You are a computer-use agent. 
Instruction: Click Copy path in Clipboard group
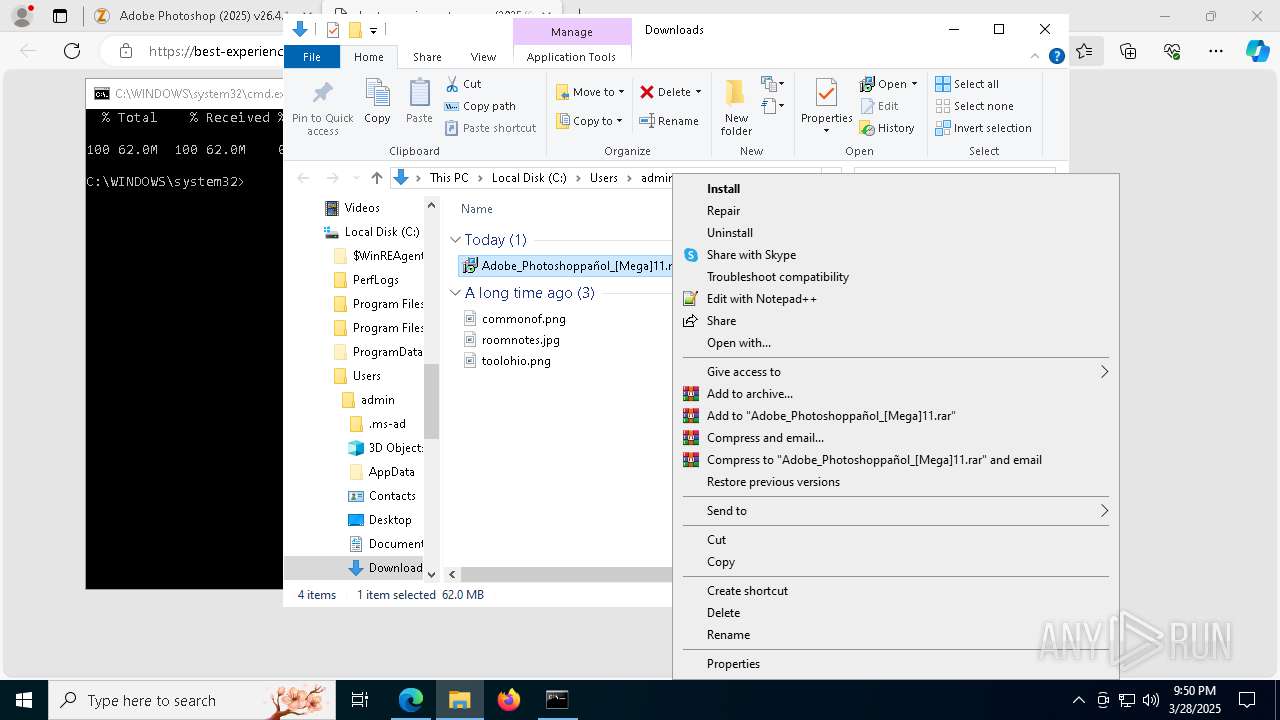(480, 106)
